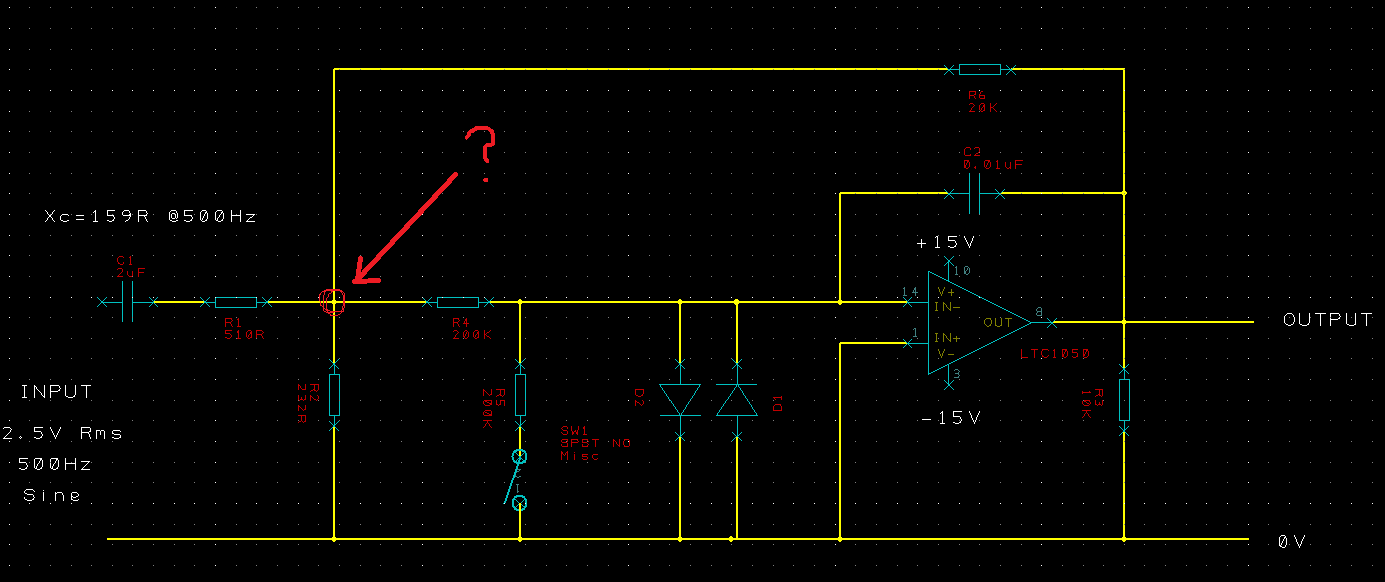Image resolution: width=1385 pixels, height=582 pixels.
Task: Click the junction dot at op-amp output node
Action: pos(1124,322)
